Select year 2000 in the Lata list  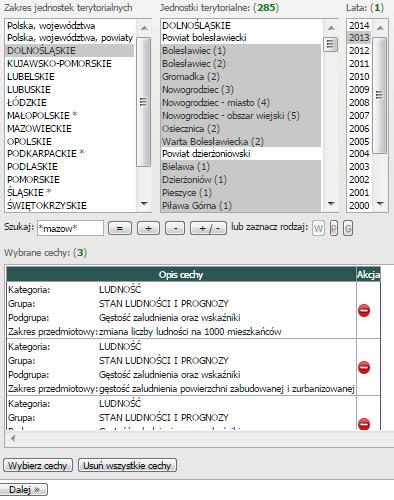[359, 206]
